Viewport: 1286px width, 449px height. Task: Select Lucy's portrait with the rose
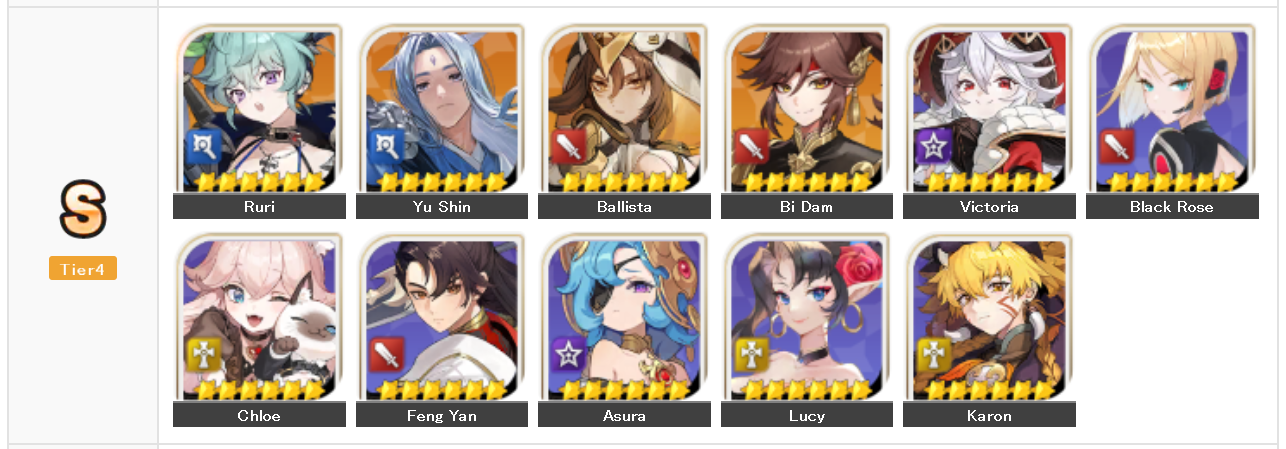(x=807, y=316)
